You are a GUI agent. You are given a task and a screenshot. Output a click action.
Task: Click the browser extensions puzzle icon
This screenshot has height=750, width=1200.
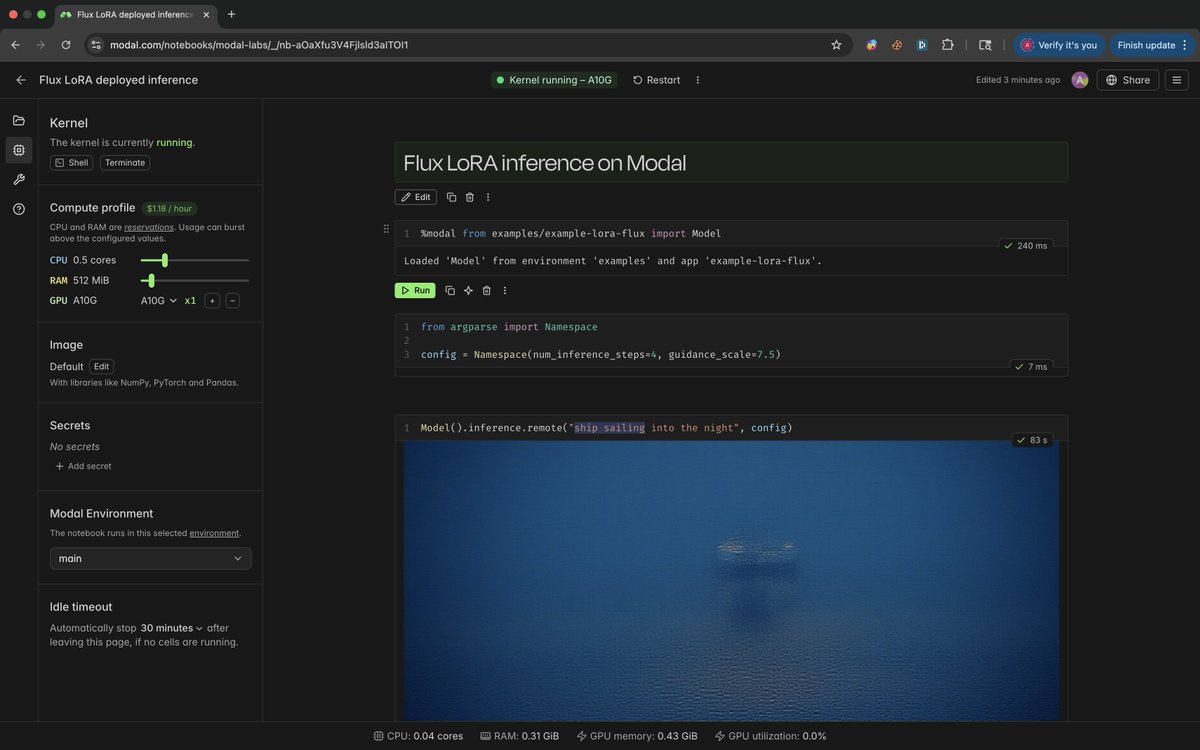pos(946,45)
